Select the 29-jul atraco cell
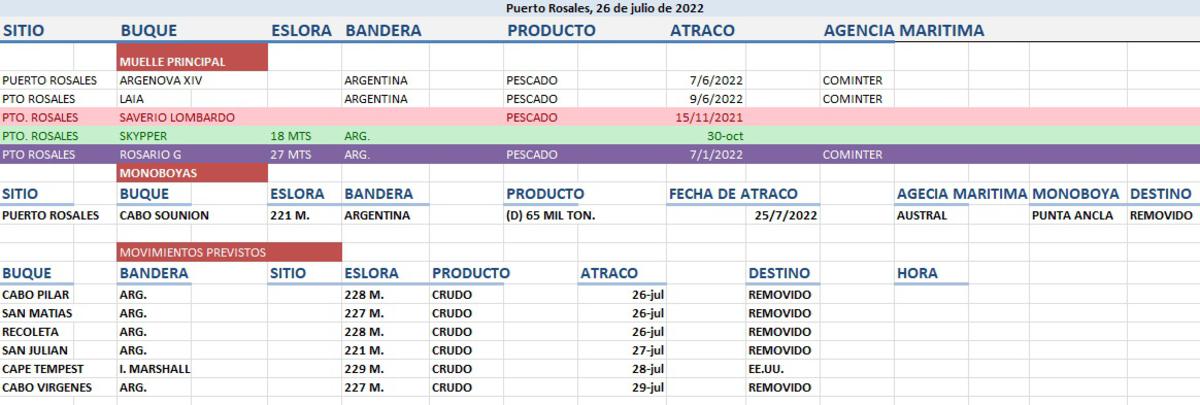Viewport: 1200px width, 405px height. [623, 387]
